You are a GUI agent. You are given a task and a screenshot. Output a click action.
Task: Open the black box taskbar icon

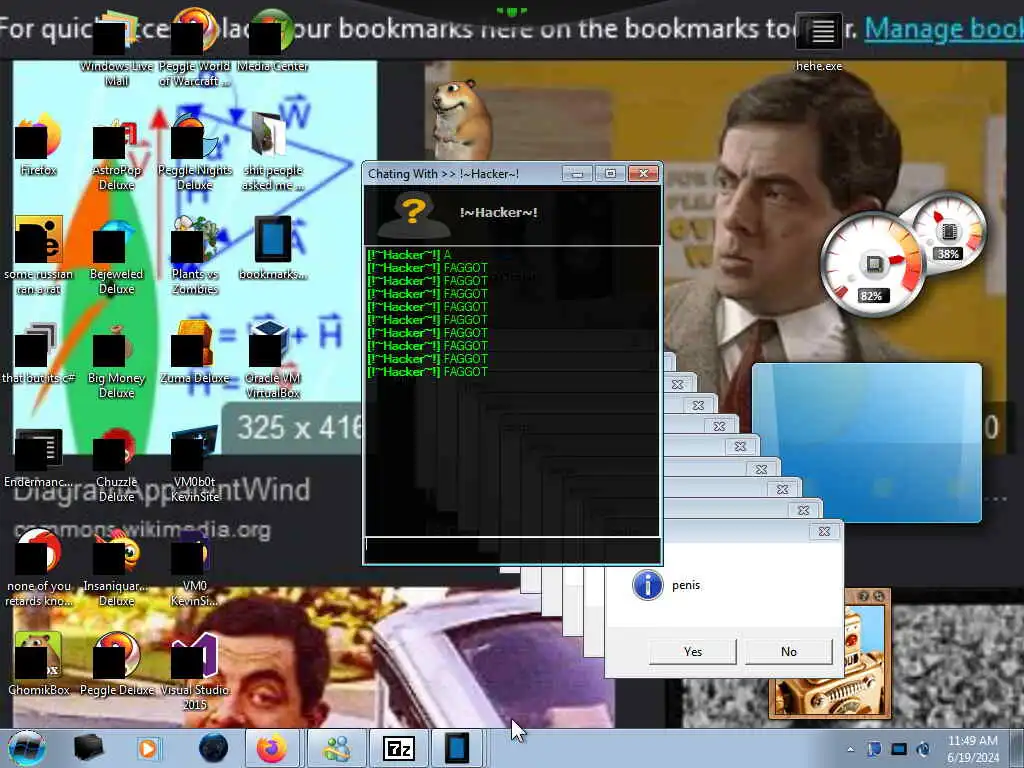point(88,748)
